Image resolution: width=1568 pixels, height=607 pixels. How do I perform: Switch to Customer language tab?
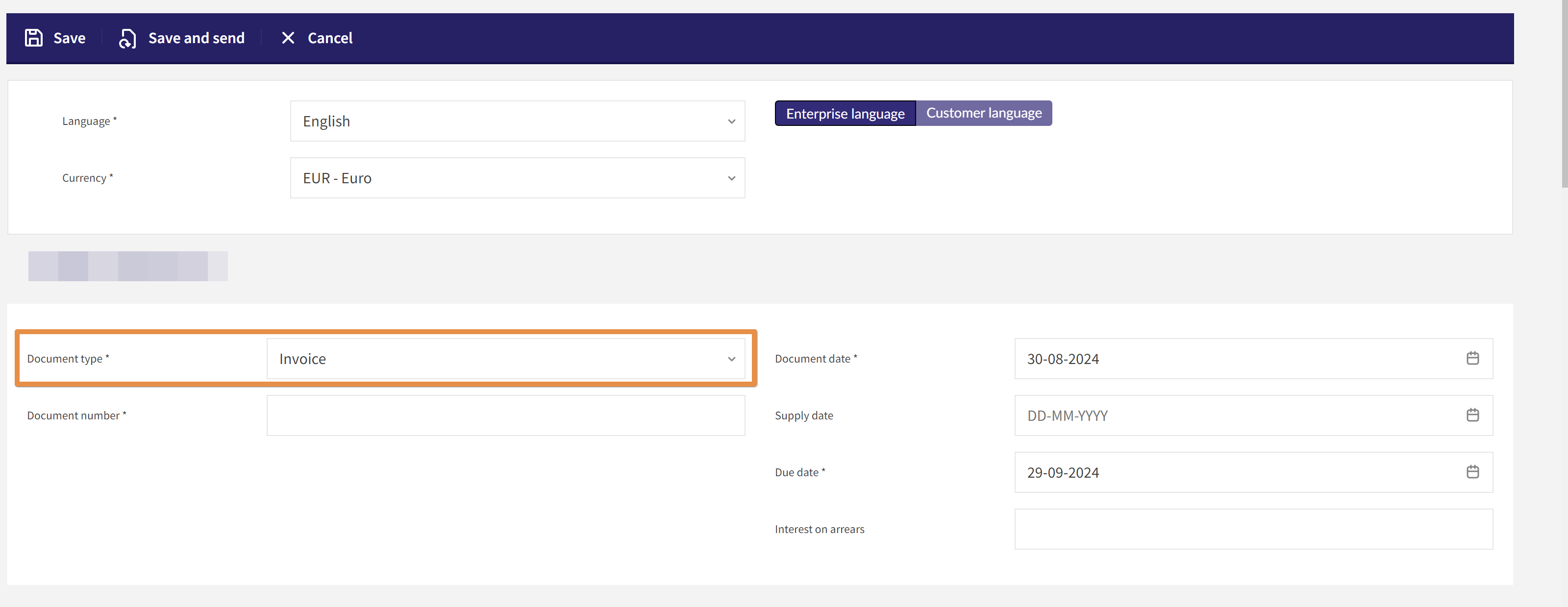click(x=984, y=113)
